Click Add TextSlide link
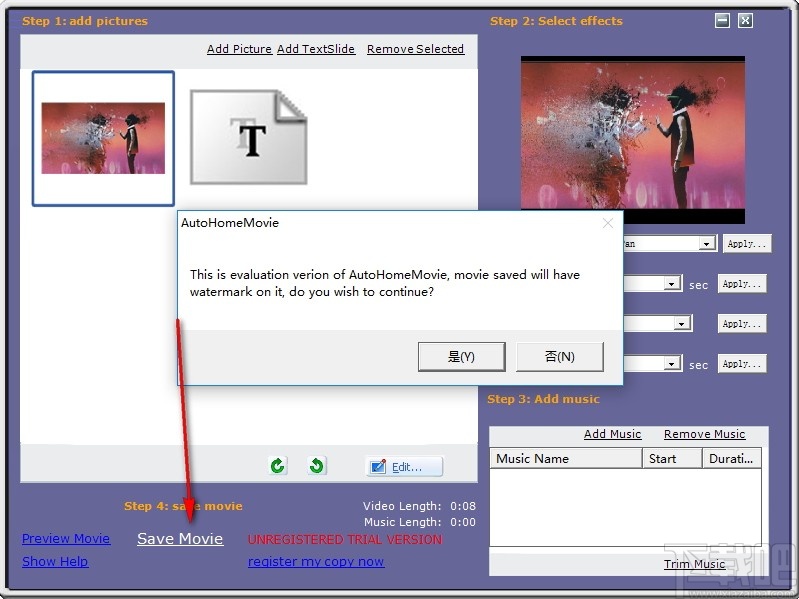 (x=316, y=49)
